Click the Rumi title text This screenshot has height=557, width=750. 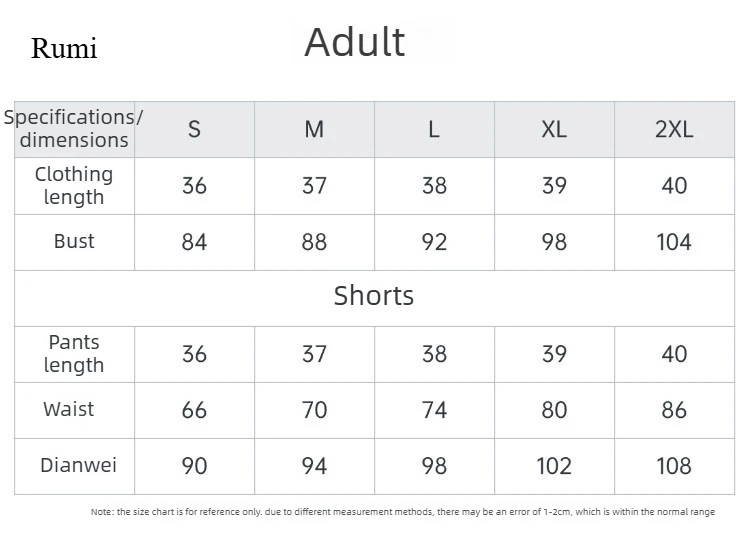64,48
